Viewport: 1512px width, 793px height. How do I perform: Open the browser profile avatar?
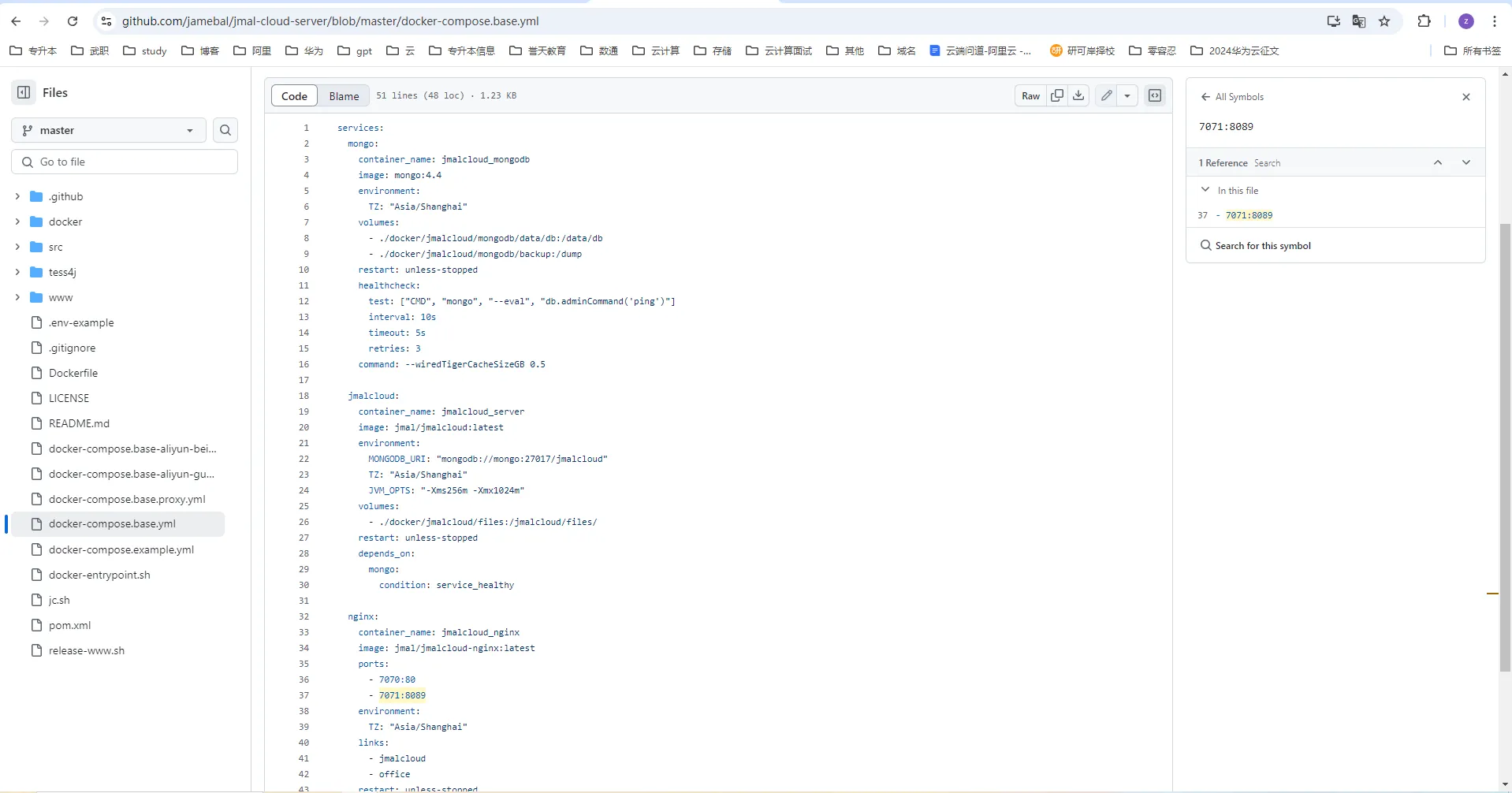tap(1466, 21)
